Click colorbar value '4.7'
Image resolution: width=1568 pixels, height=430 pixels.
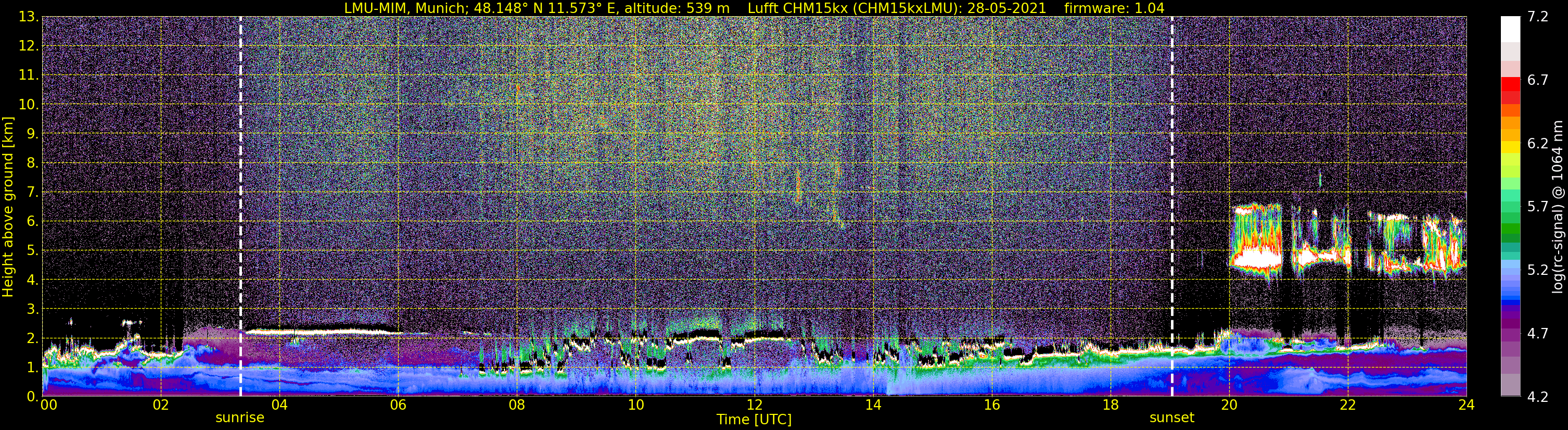1538,334
